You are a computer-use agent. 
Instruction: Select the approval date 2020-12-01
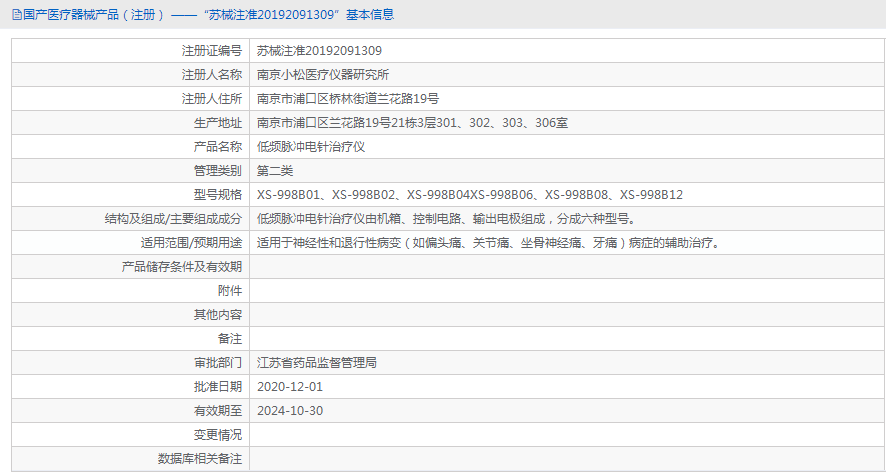[x=290, y=387]
